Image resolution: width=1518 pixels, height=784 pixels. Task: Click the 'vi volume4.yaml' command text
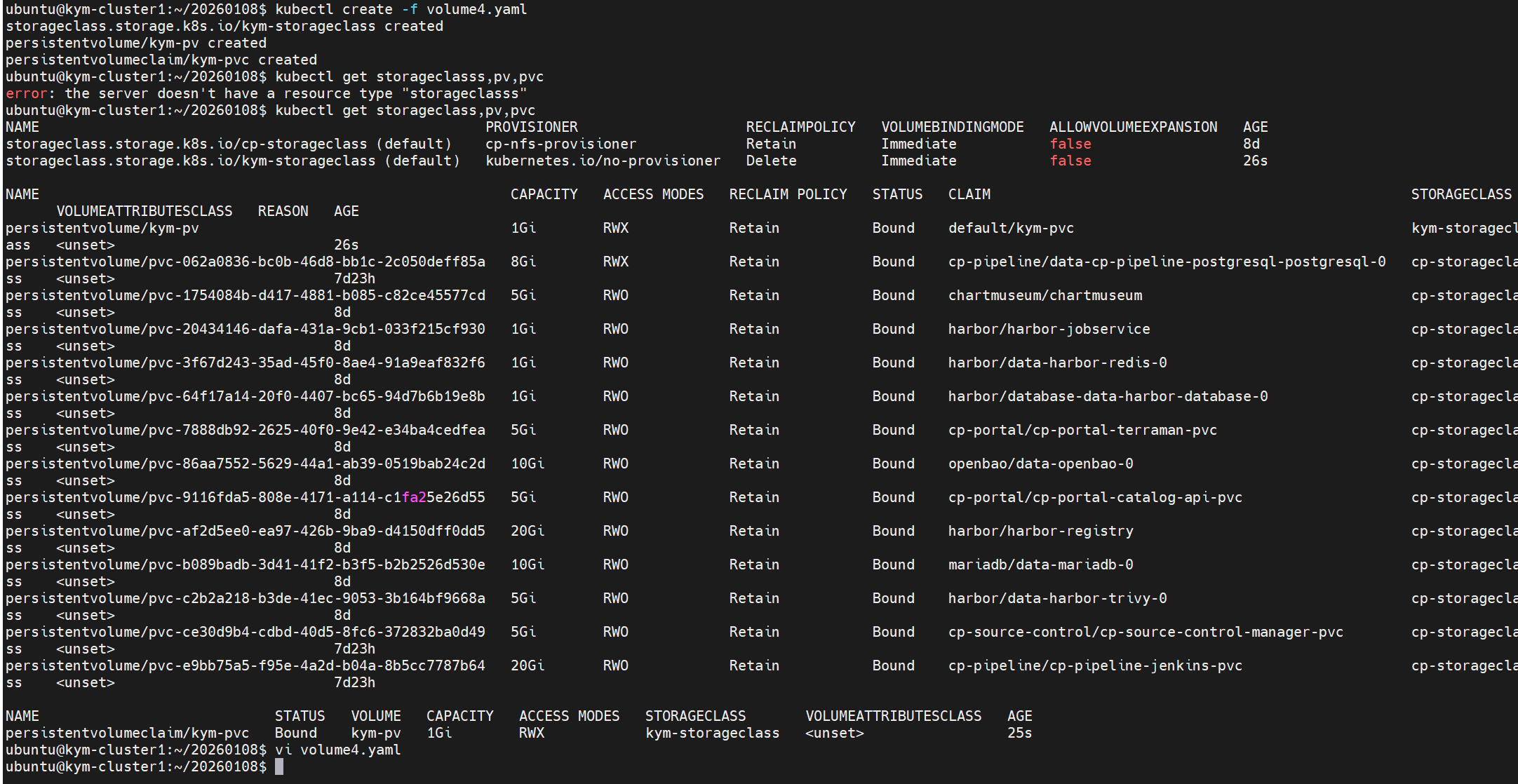coord(337,750)
